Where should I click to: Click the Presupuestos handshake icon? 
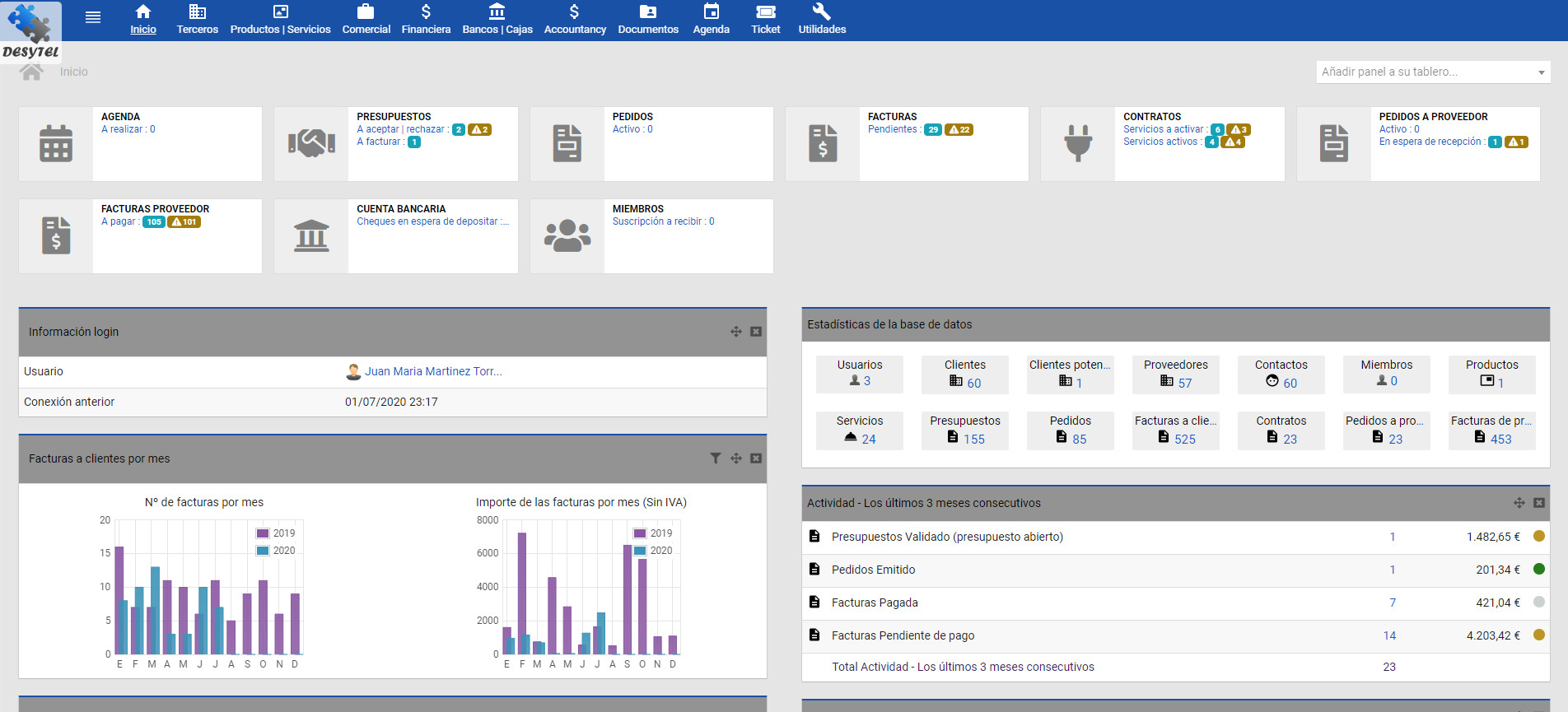311,143
